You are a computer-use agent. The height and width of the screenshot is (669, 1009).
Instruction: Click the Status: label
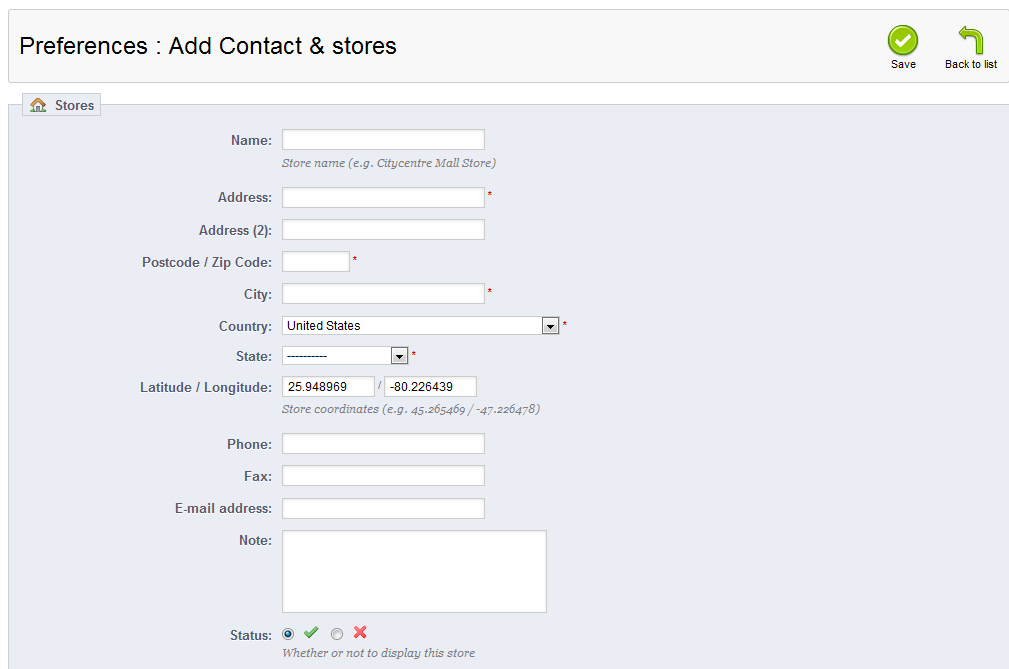pyautogui.click(x=251, y=636)
